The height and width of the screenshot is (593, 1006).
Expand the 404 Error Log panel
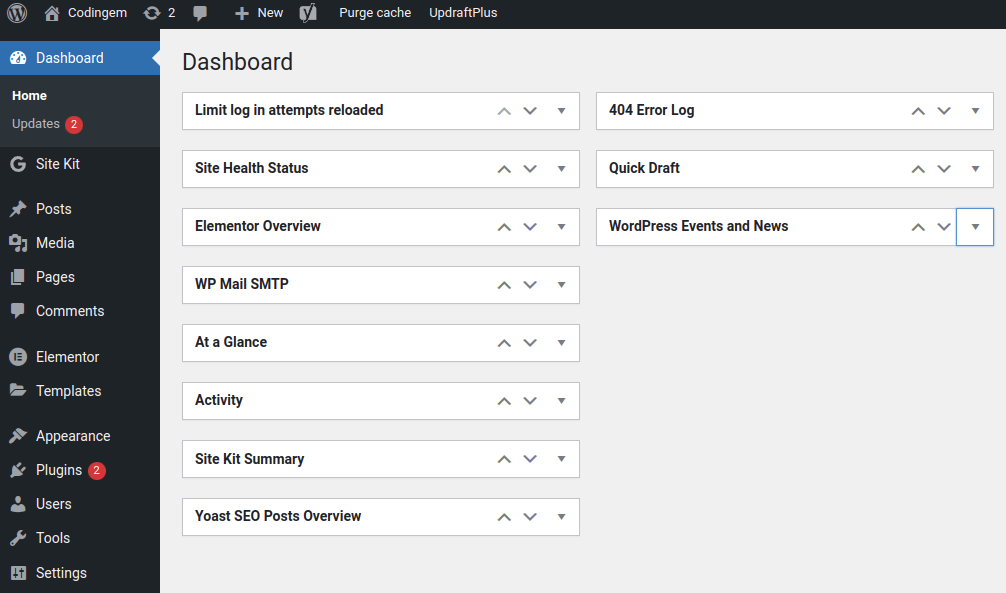975,110
